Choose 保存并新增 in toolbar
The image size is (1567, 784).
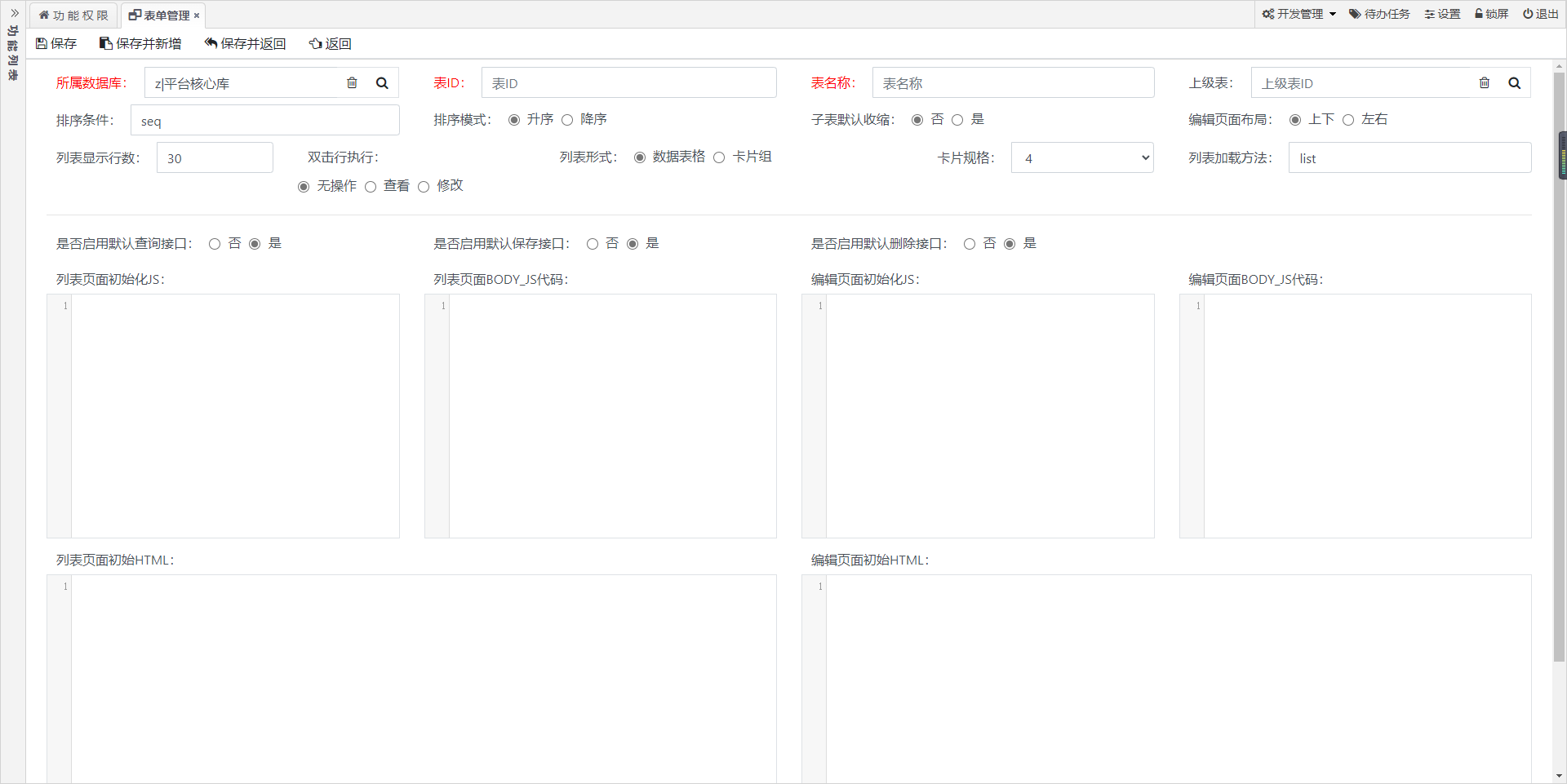pos(140,43)
